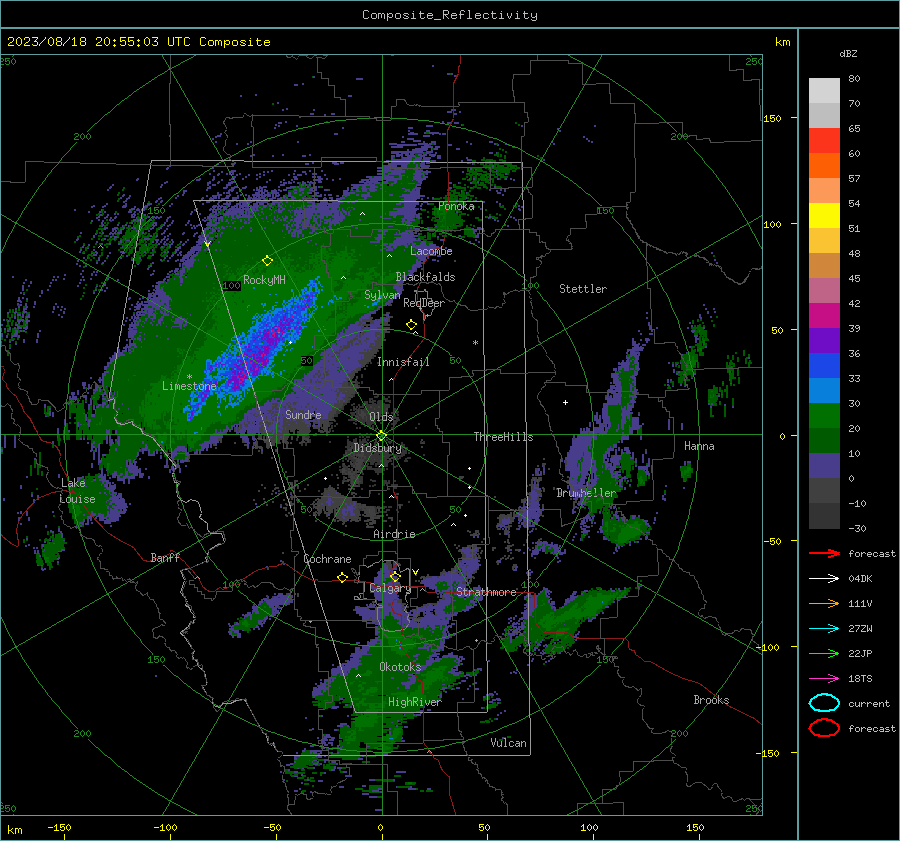Select the magenta 39-42 dBZ color swatch
The image size is (900, 841).
point(824,316)
